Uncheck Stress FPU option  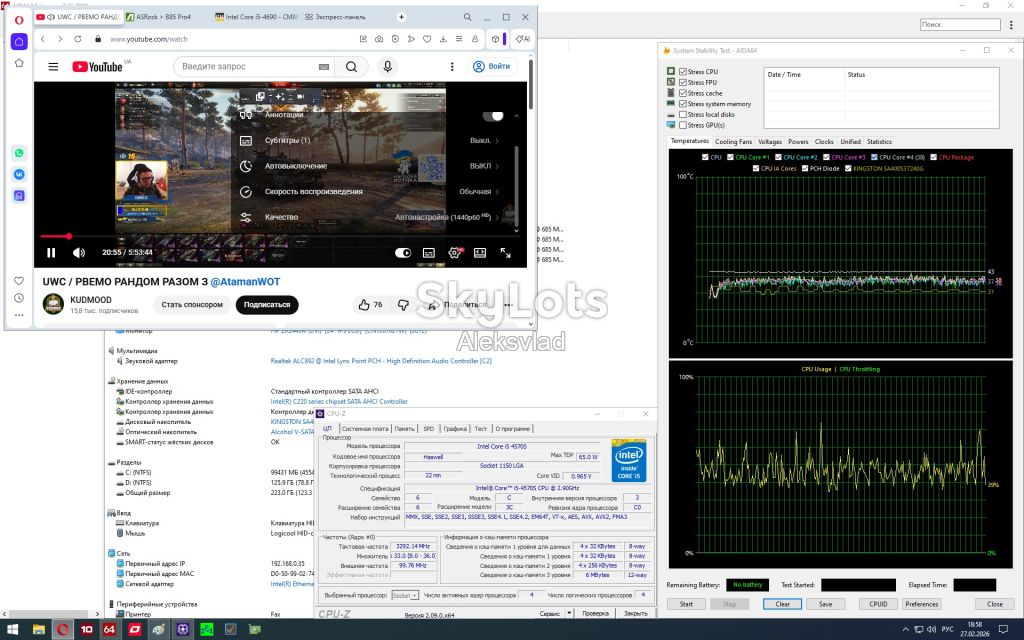[683, 82]
